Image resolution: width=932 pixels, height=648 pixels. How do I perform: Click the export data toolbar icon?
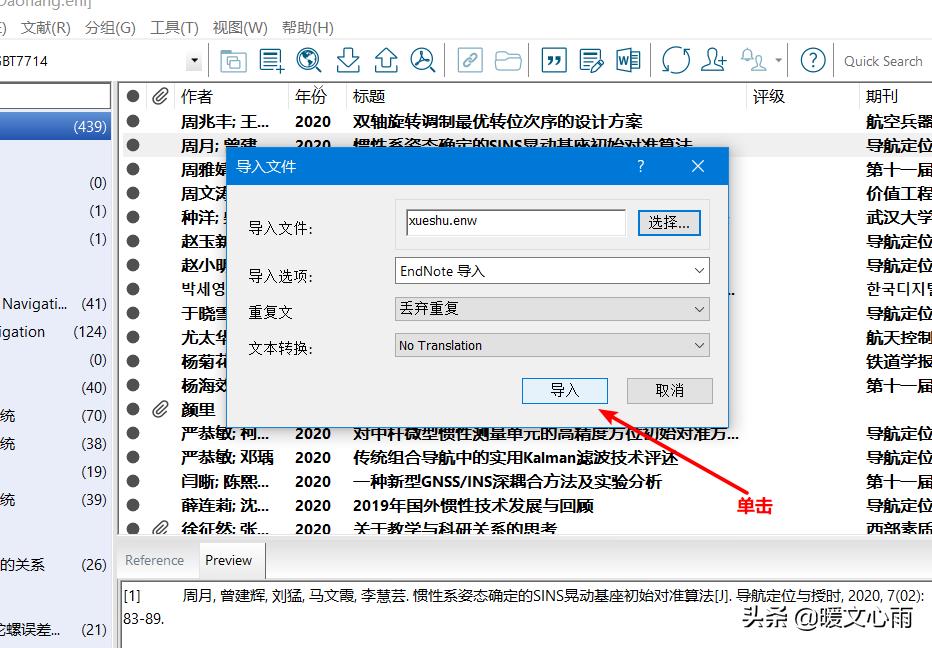tap(385, 60)
